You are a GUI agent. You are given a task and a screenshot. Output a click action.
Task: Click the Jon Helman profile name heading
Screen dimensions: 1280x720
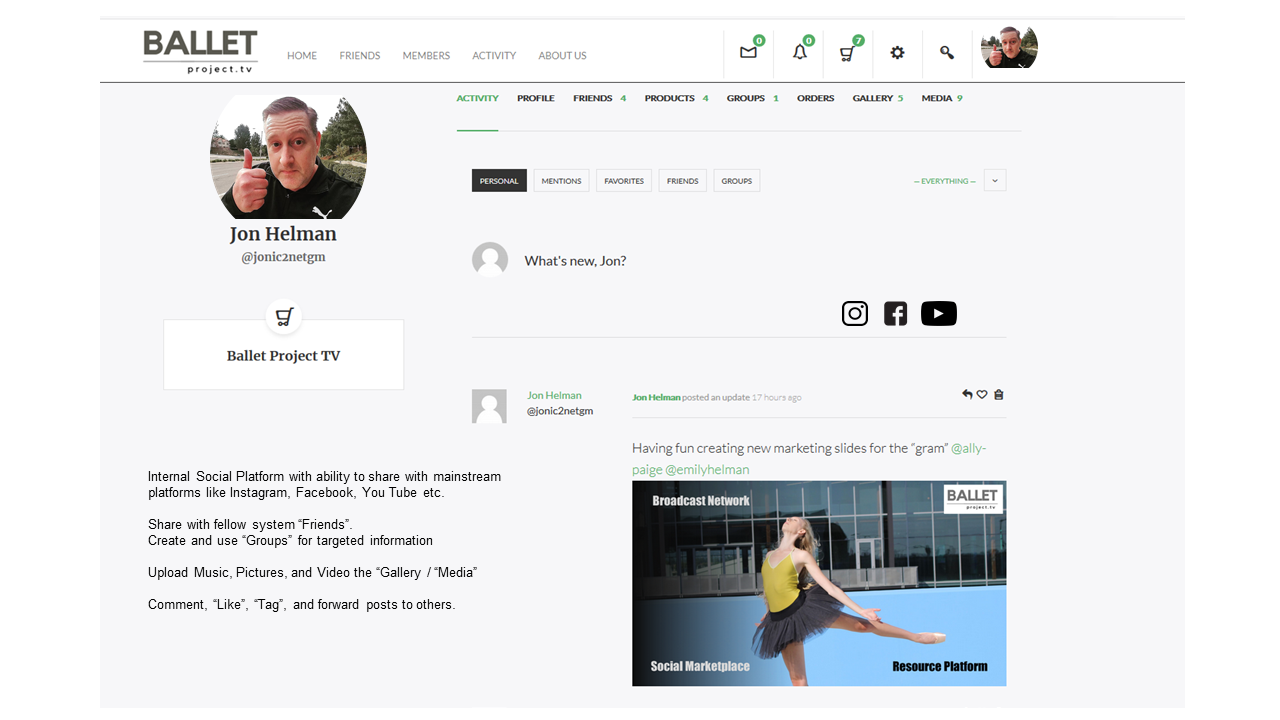283,234
